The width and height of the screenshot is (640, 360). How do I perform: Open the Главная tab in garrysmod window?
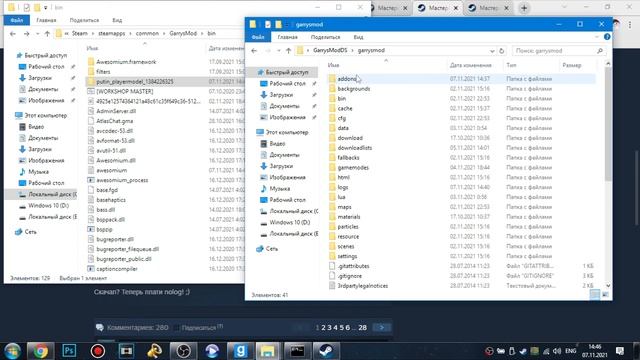[287, 37]
